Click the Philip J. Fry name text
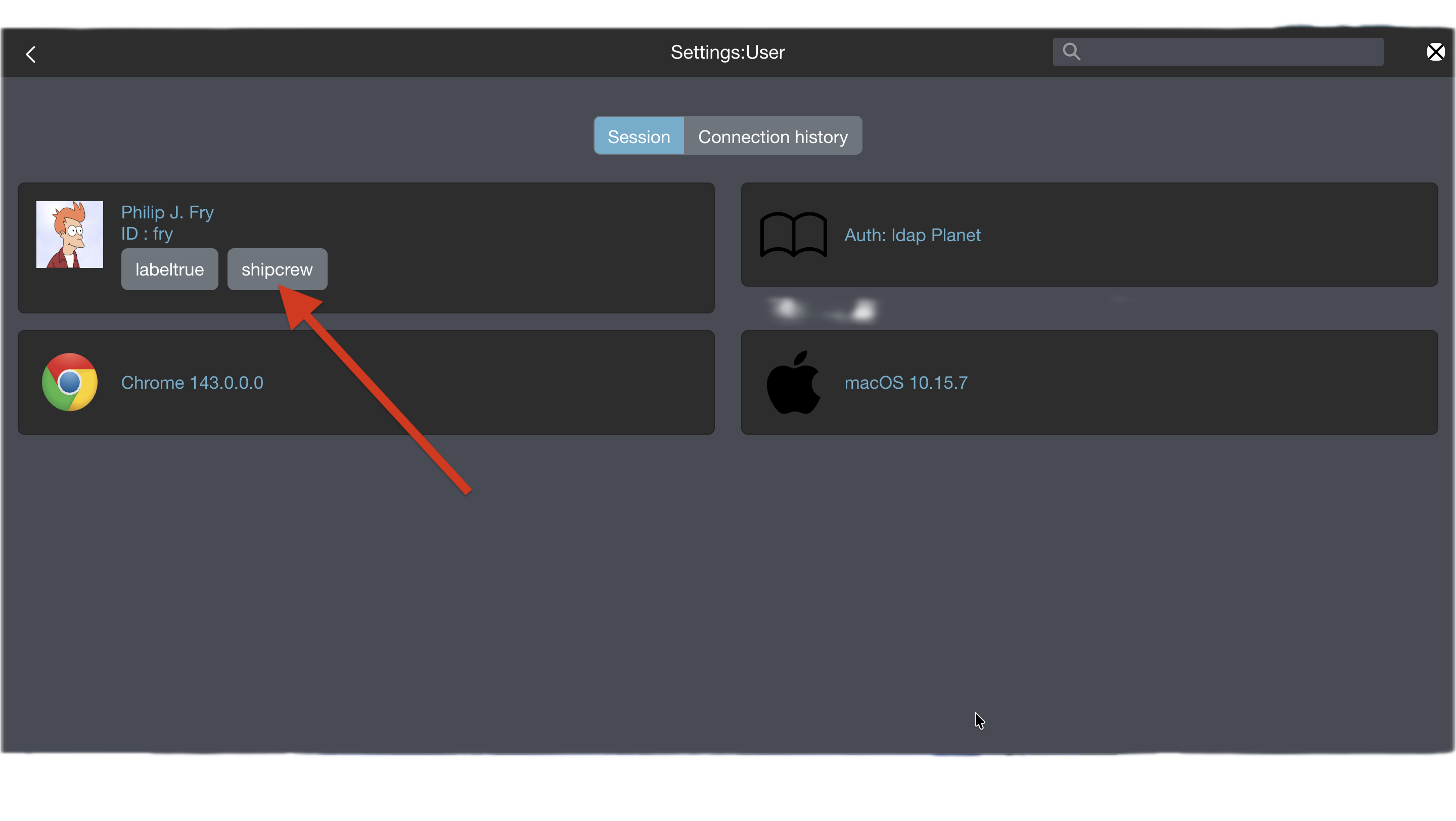This screenshot has height=821, width=1456. click(167, 212)
